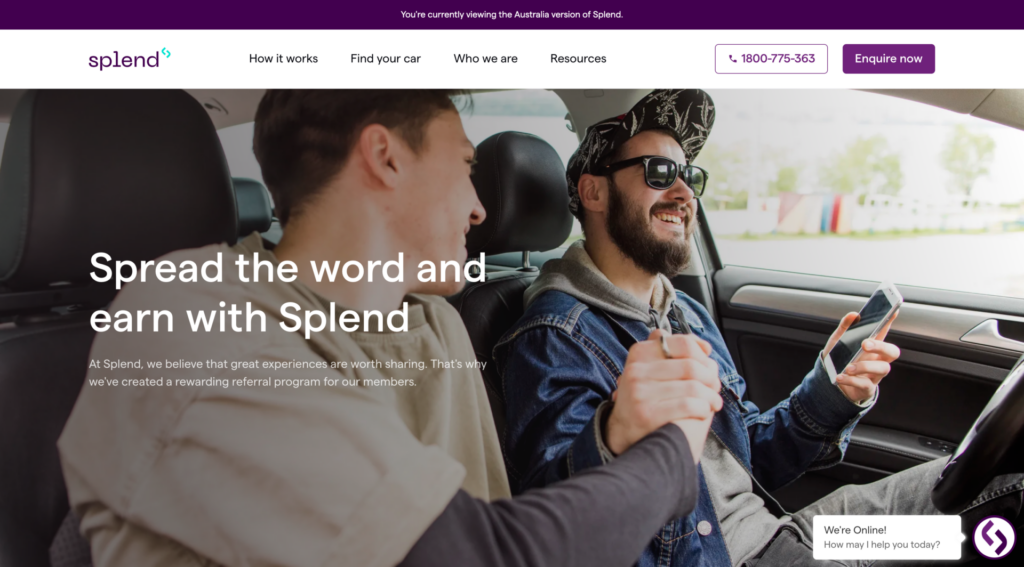Viewport: 1024px width, 567px height.
Task: Open the We're Online chat bubble
Action: pos(887,537)
